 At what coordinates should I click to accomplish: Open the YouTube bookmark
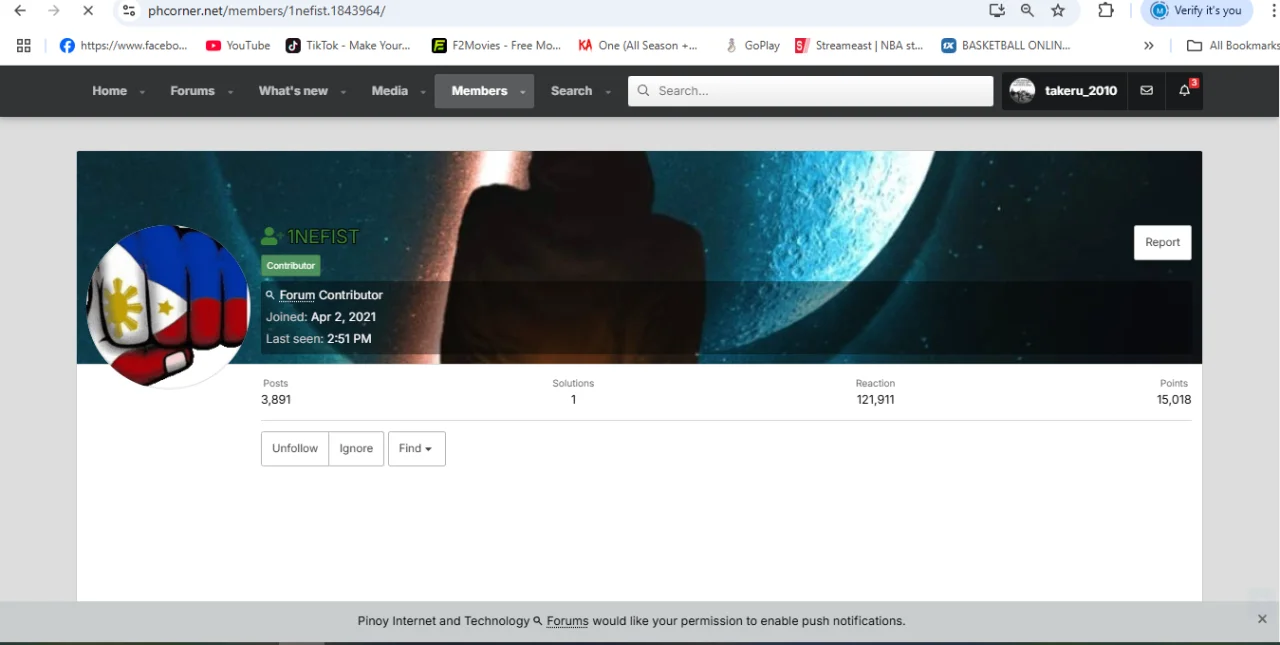pos(237,45)
